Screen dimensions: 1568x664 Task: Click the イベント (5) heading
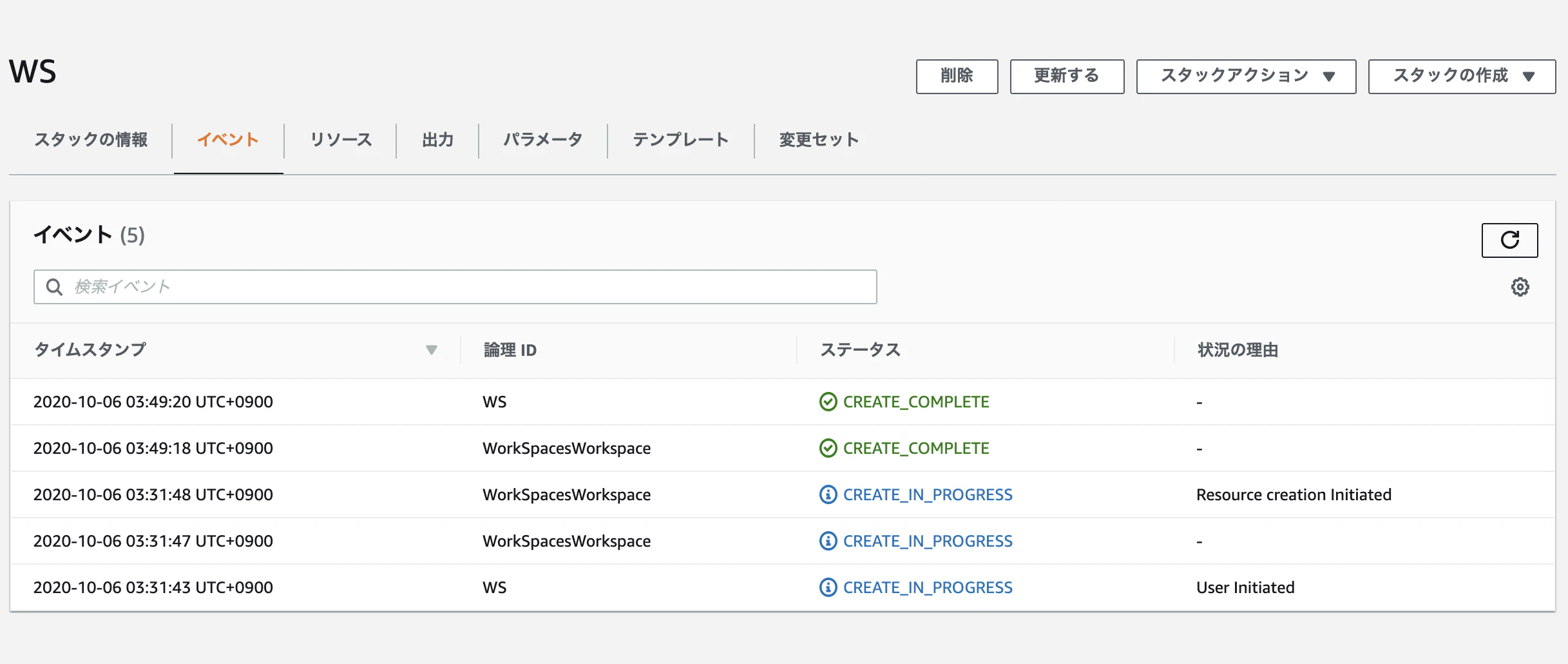pos(89,235)
